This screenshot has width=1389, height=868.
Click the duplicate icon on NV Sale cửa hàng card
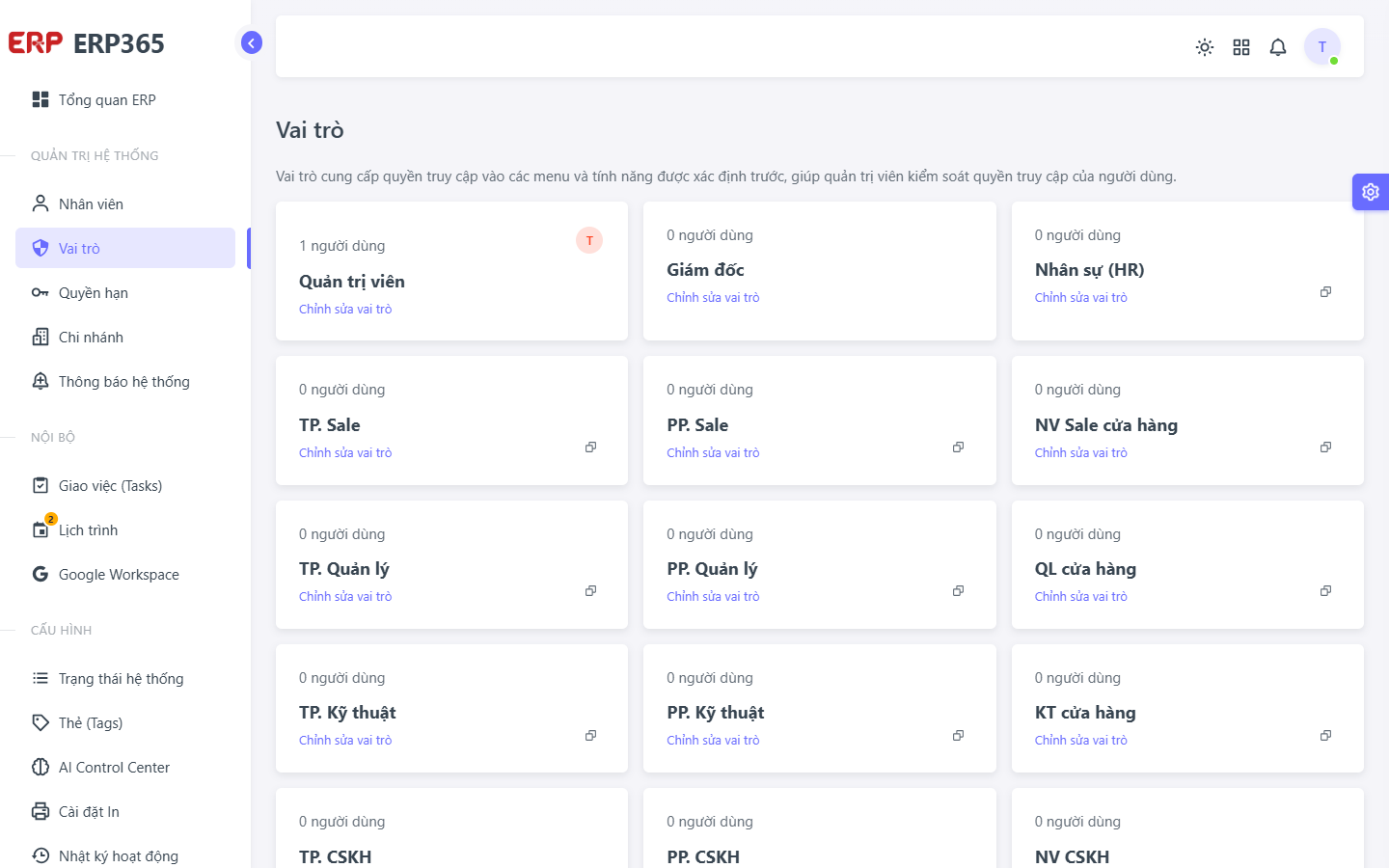click(1325, 448)
